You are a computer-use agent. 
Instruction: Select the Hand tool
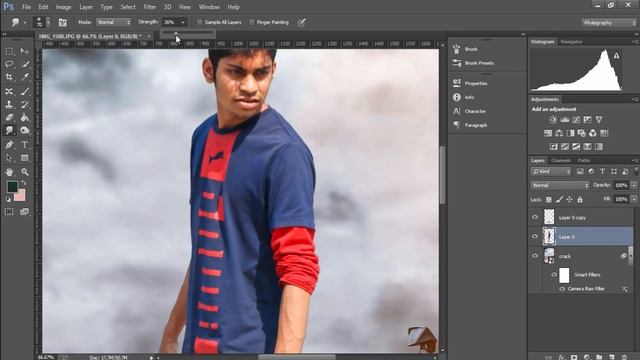pyautogui.click(x=9, y=172)
